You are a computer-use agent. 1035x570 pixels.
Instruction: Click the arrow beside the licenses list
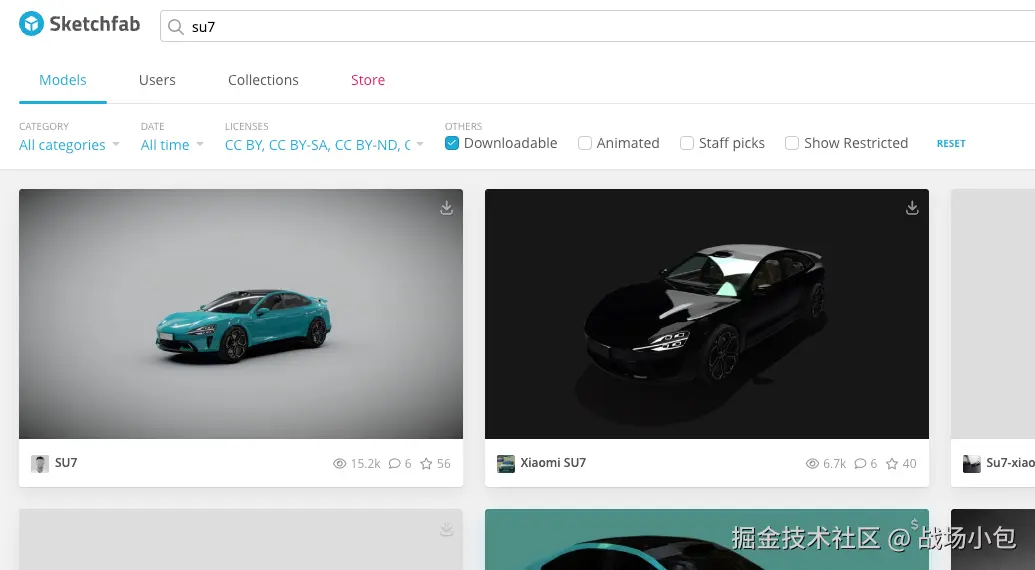pos(420,144)
